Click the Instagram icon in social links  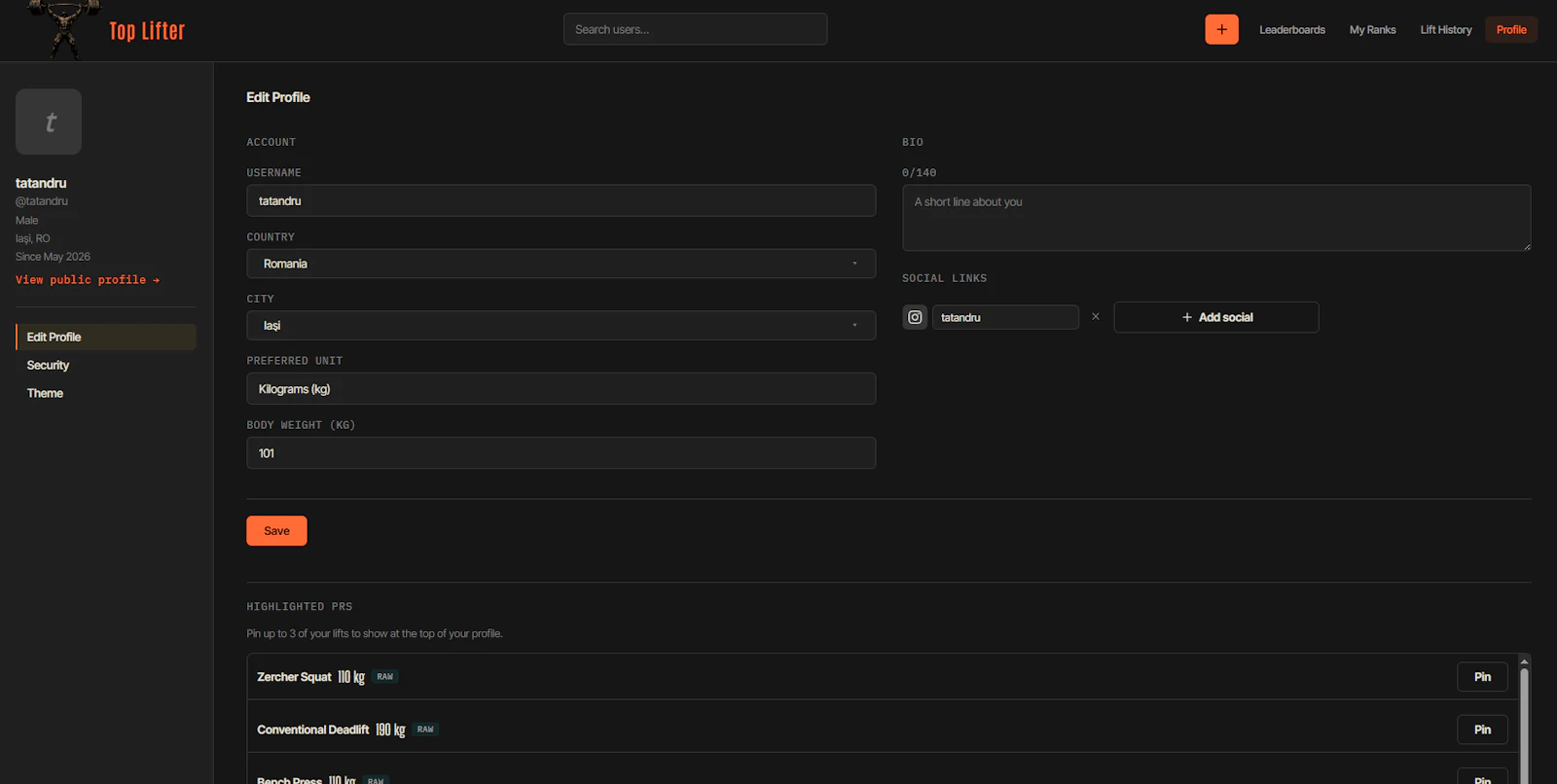[x=915, y=317]
